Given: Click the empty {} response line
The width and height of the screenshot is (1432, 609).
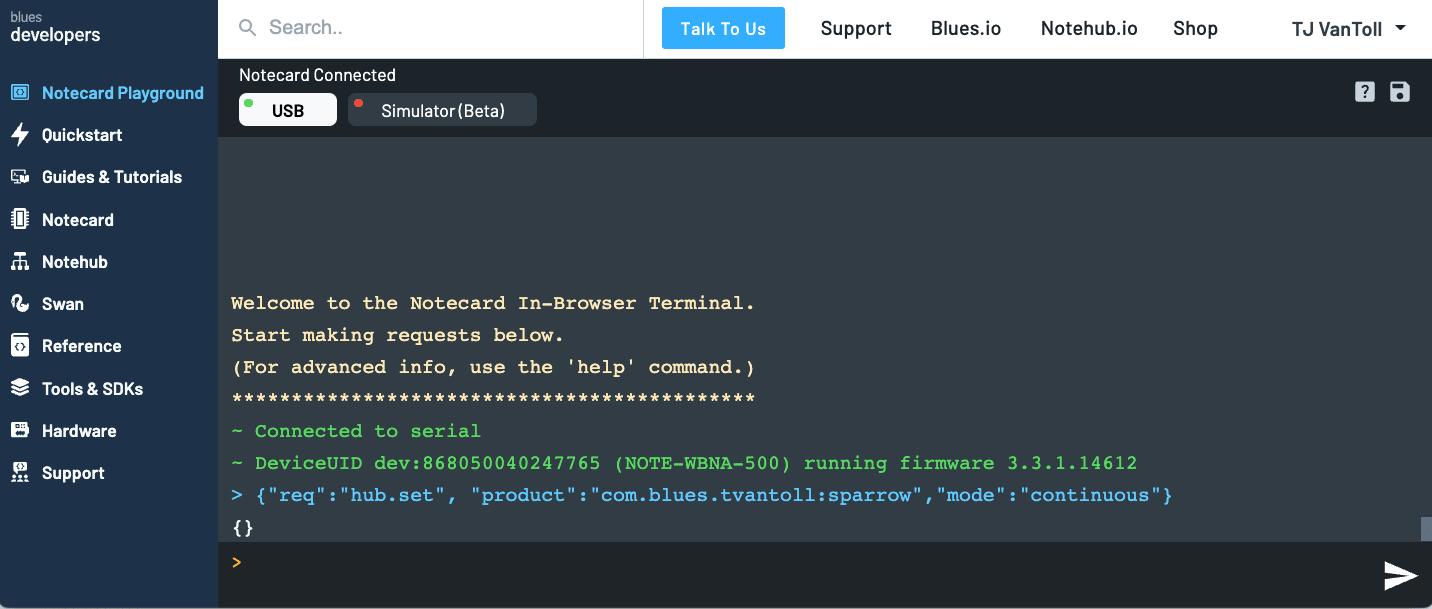Looking at the screenshot, I should (x=243, y=527).
